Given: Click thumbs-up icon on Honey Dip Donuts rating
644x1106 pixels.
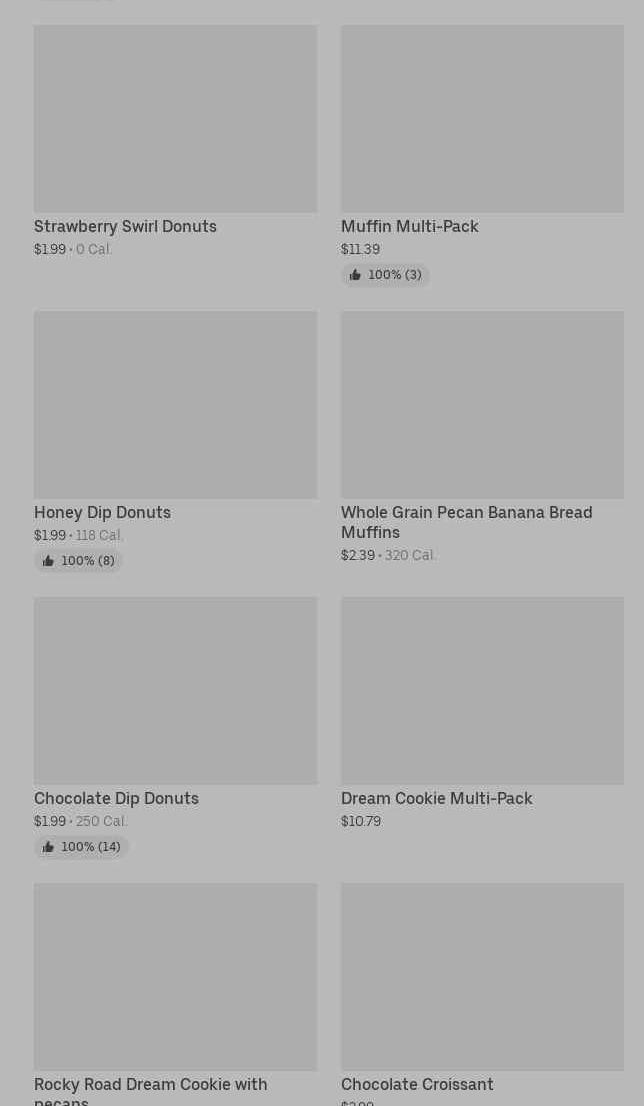Looking at the screenshot, I should click(x=48, y=561).
